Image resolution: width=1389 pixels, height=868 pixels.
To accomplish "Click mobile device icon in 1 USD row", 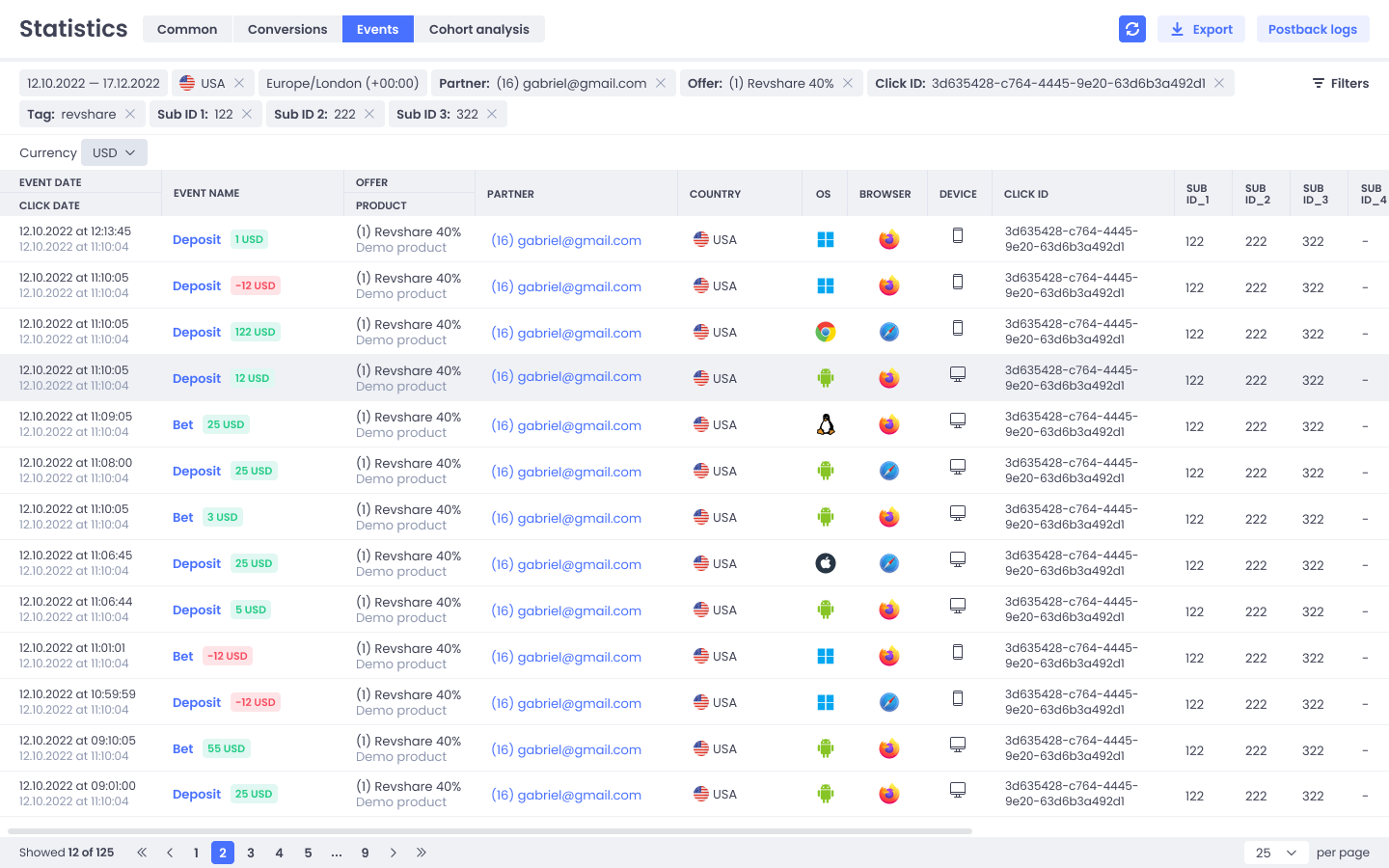I will [x=958, y=235].
